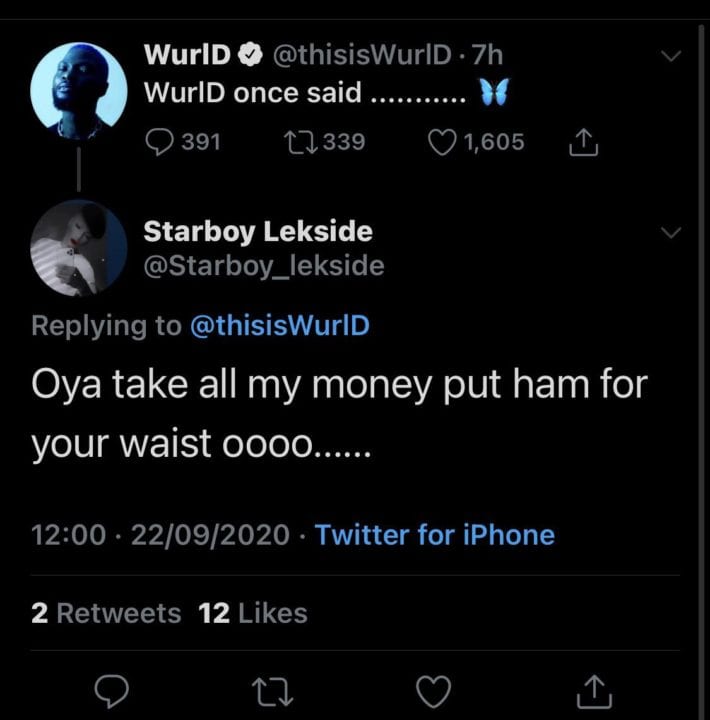
Task: Click the Starboy Lekside display name
Action: 258,231
